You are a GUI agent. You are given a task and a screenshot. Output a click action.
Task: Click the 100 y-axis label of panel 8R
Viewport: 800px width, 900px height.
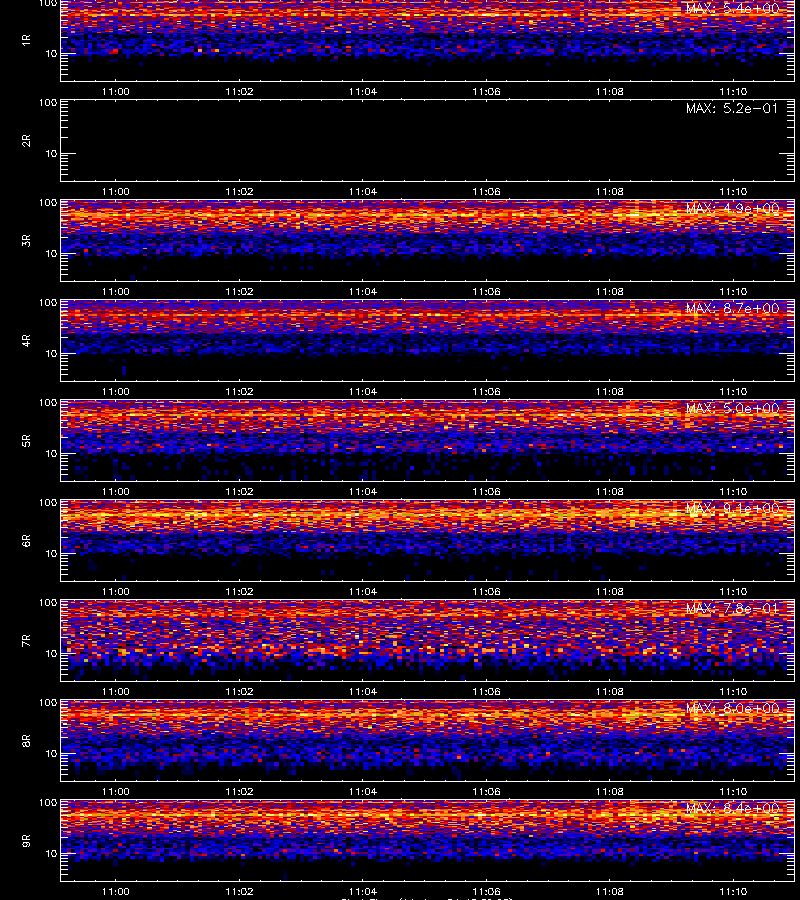48,703
